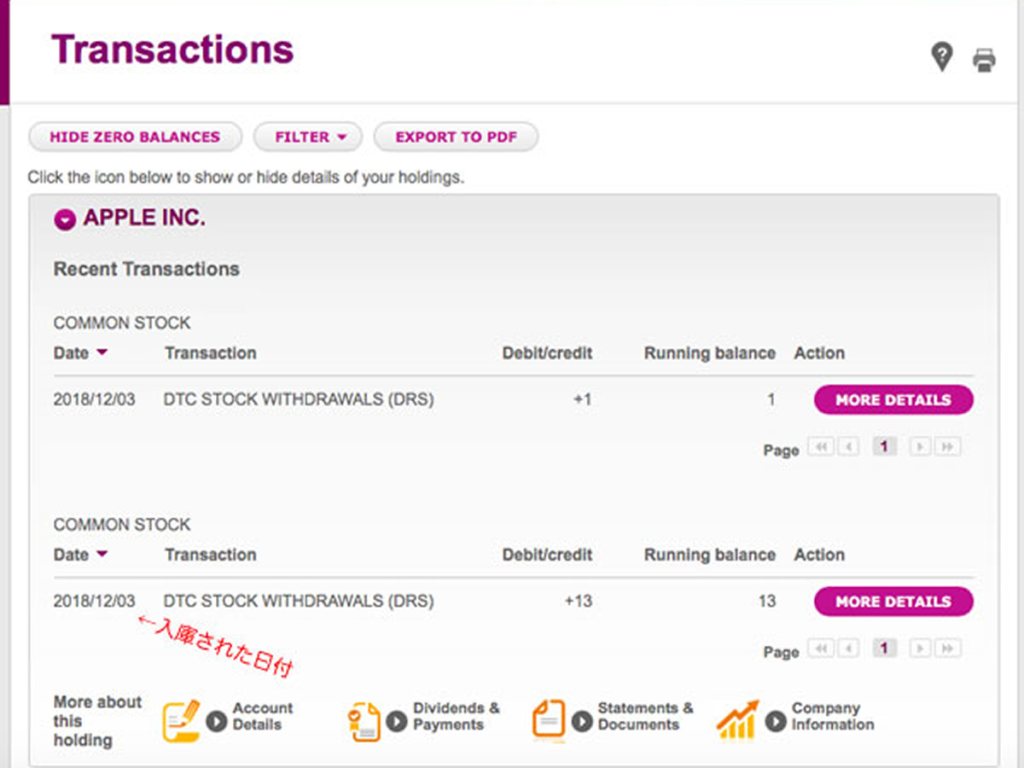This screenshot has width=1024, height=768.
Task: Open Statements & Documents link
Action: [645, 716]
